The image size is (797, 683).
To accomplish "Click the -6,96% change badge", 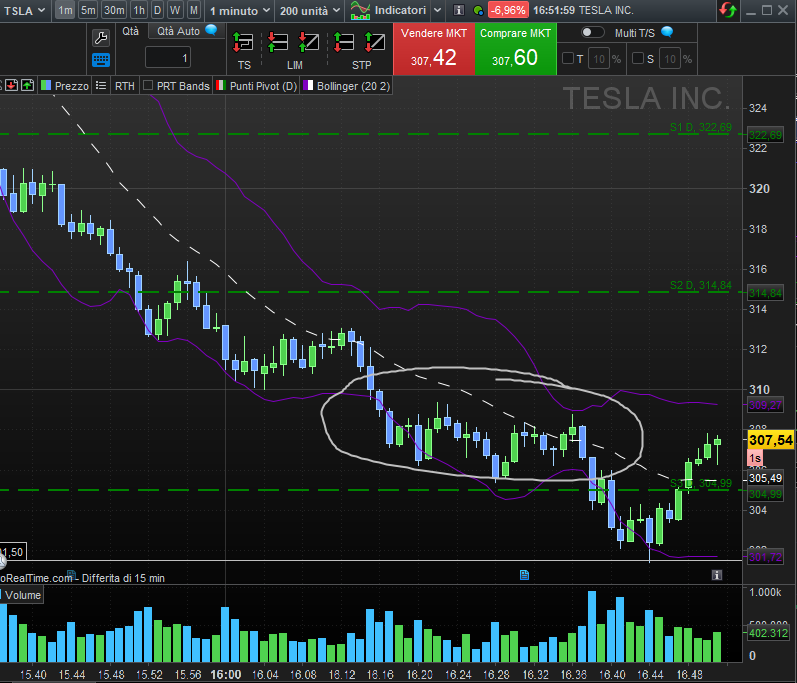I will click(x=508, y=10).
